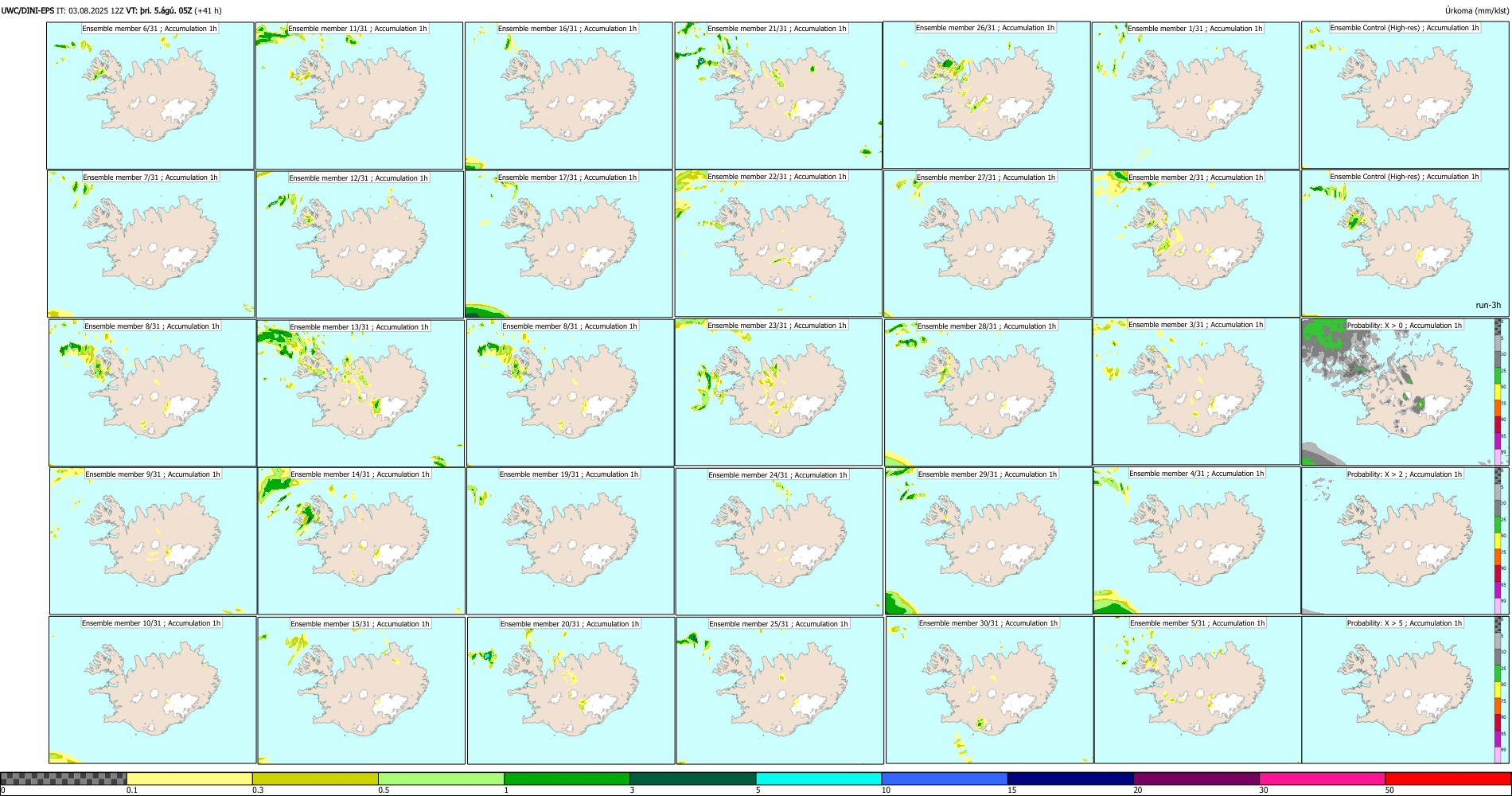1512x796 pixels.
Task: Click the 'UWC/DINI-EPS' header title
Action: point(27,10)
